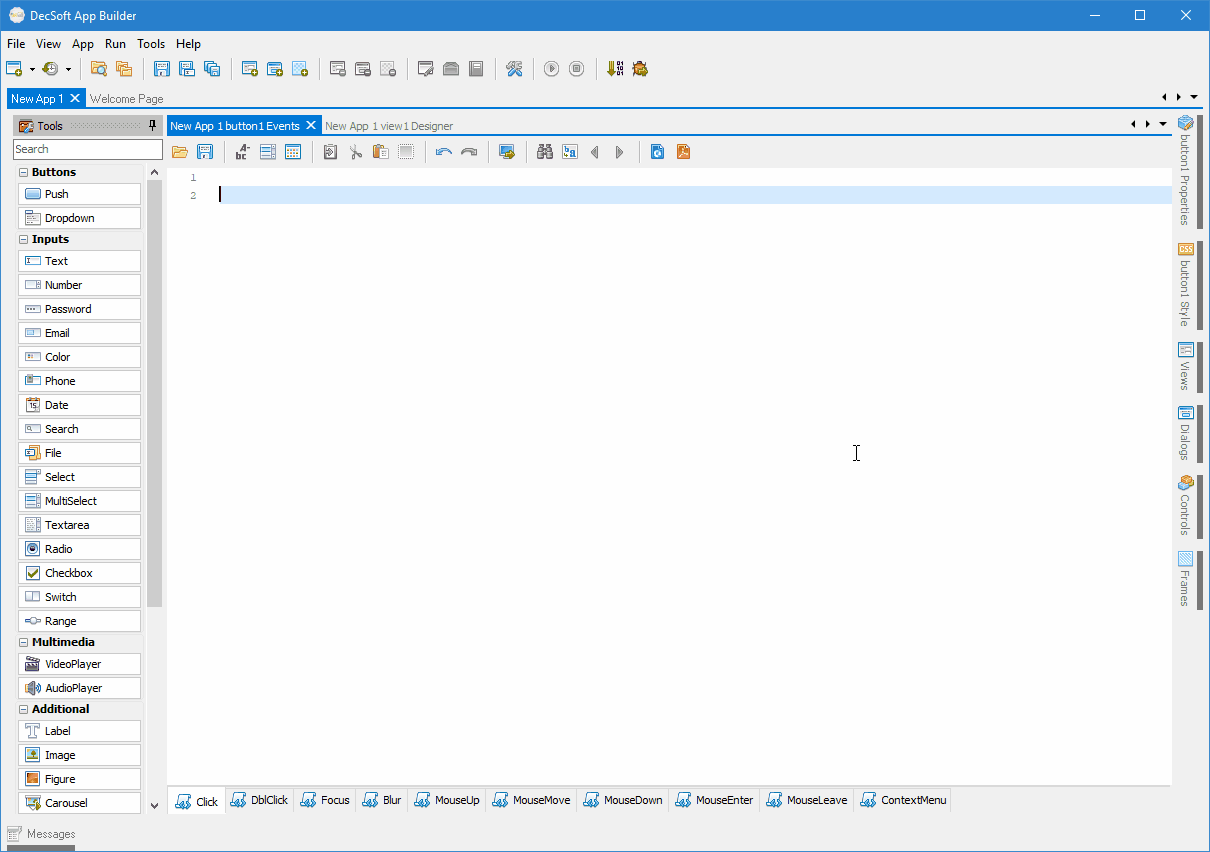The image size is (1210, 852).
Task: Click the Find binoculars icon
Action: point(545,152)
